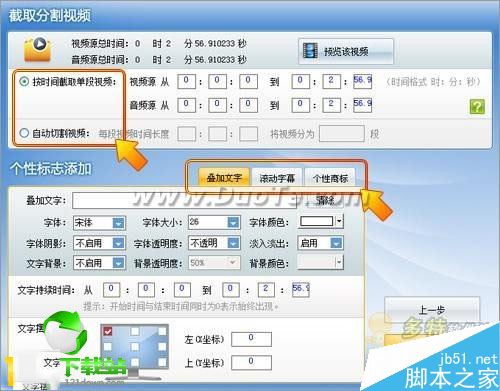
Task: Click the 音频源总时间 label text
Action: [x=100, y=60]
